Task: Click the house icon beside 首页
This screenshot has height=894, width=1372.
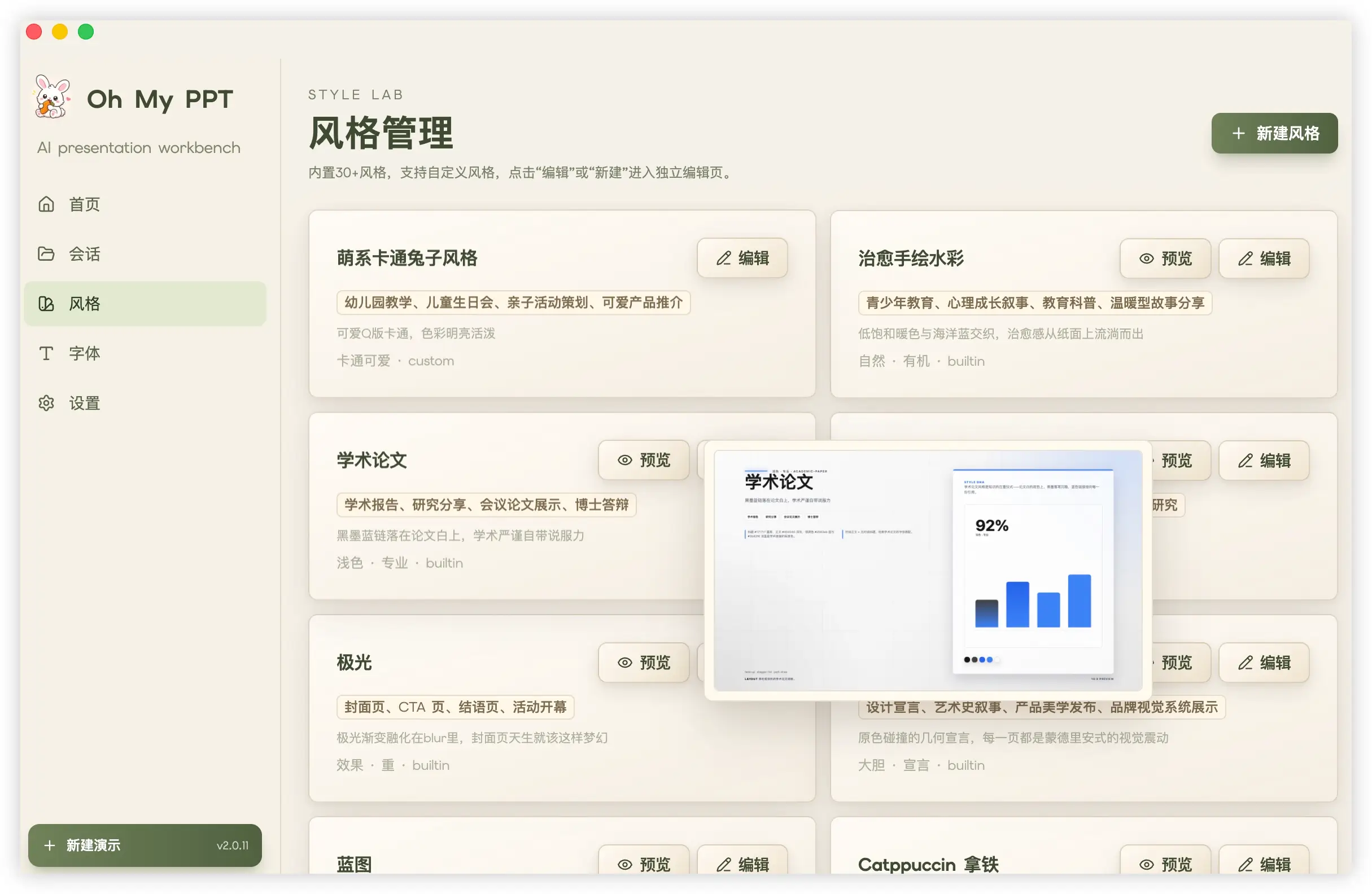Action: [46, 204]
